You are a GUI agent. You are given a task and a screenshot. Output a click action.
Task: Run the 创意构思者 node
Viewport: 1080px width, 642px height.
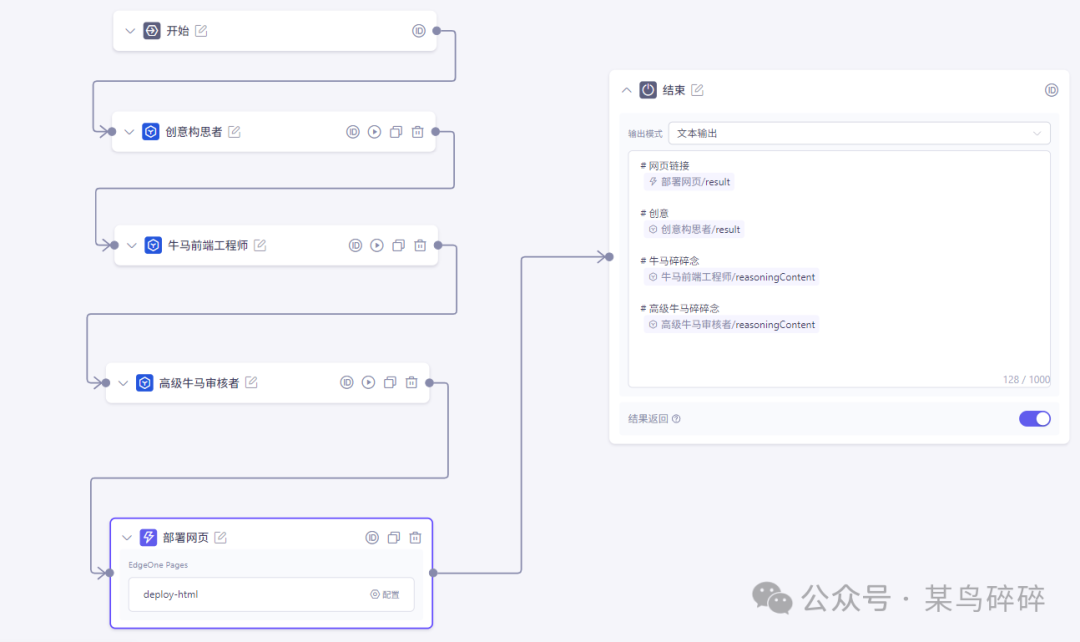[x=374, y=132]
